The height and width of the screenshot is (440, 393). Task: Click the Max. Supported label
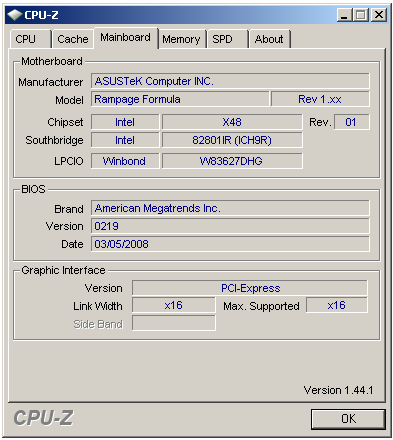pos(261,306)
